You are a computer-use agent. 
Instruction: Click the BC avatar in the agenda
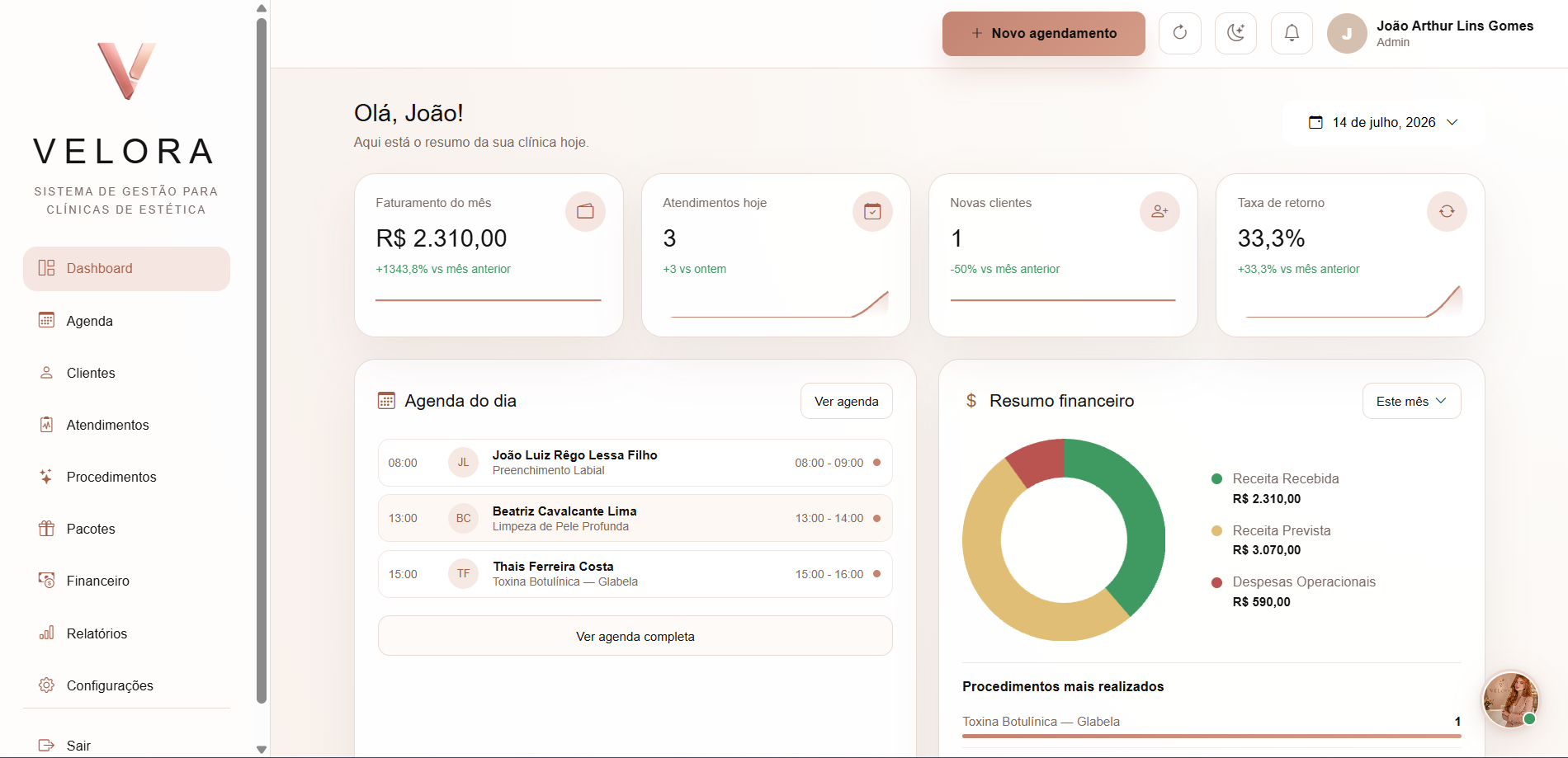pyautogui.click(x=463, y=518)
